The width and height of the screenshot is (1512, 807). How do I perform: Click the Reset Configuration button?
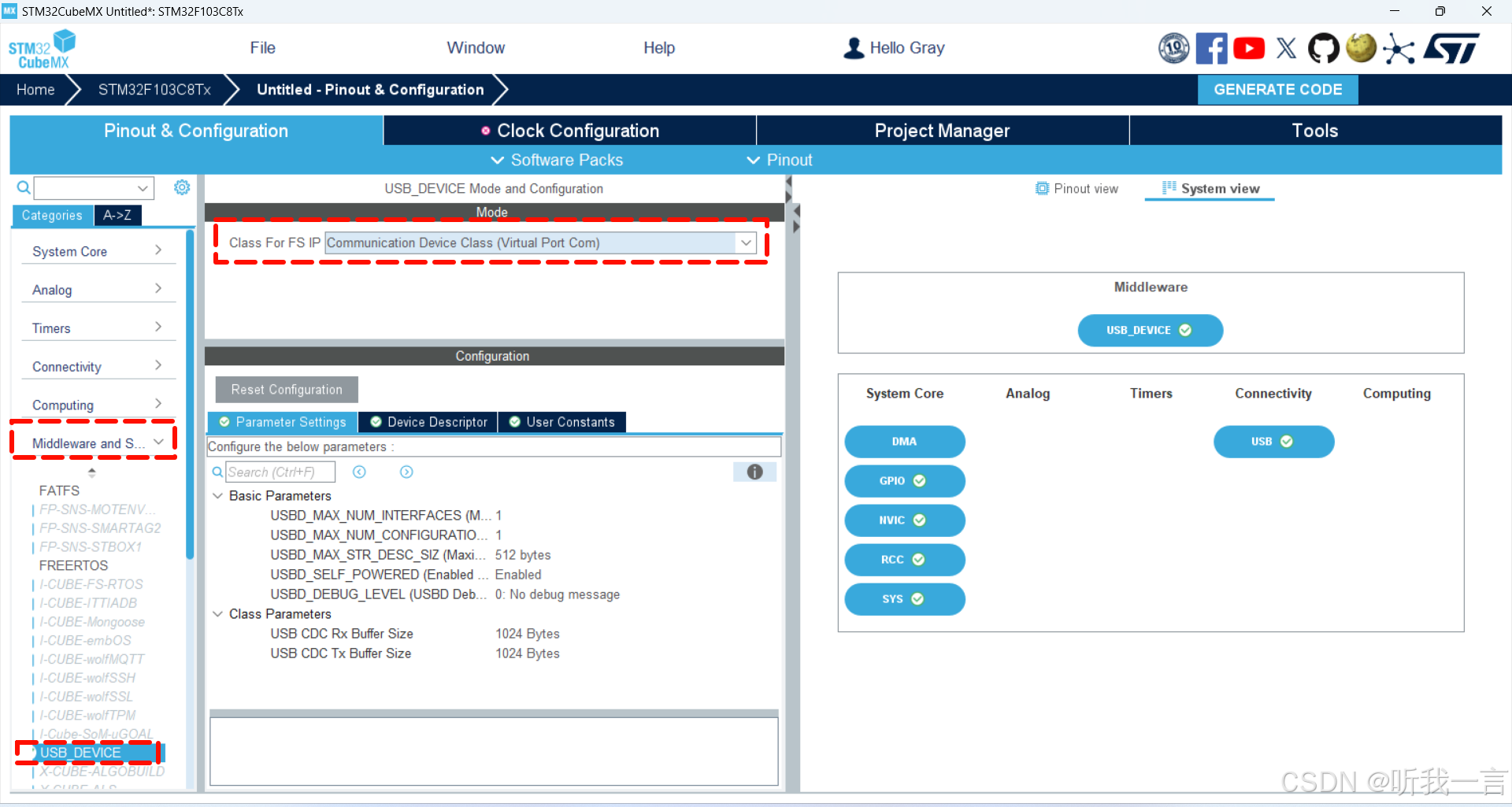[287, 390]
